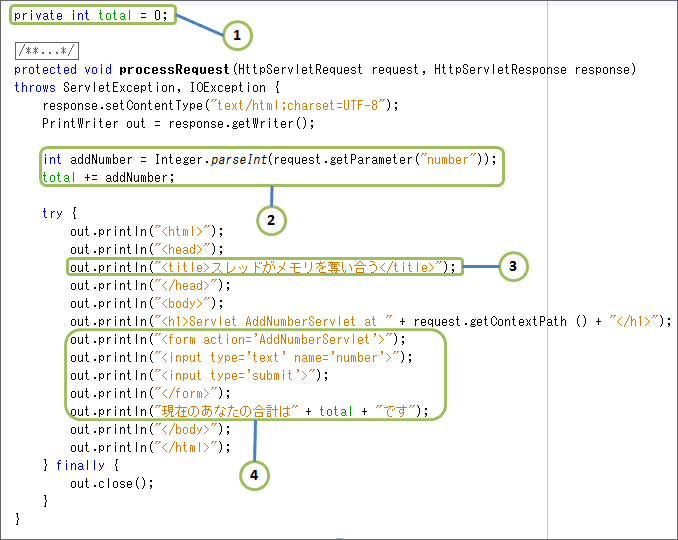
Task: Click the processRequest method name
Action: [174, 70]
